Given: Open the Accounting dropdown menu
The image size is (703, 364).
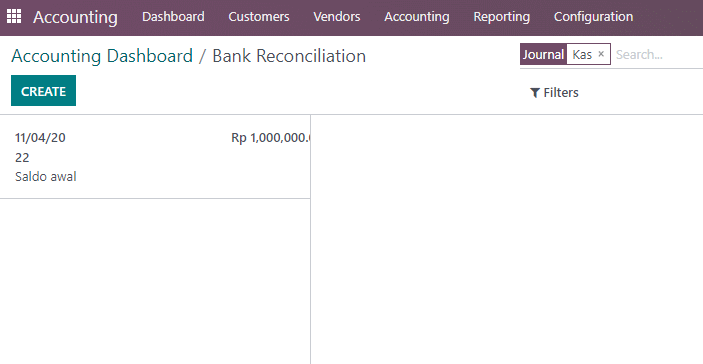Looking at the screenshot, I should point(417,17).
